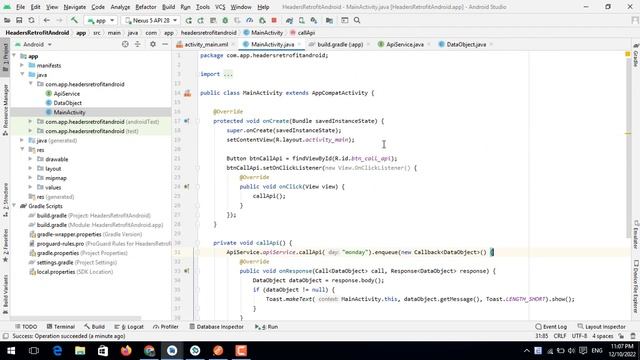Click the red Stop button icon
This screenshot has height=360, width=640.
[274, 20]
